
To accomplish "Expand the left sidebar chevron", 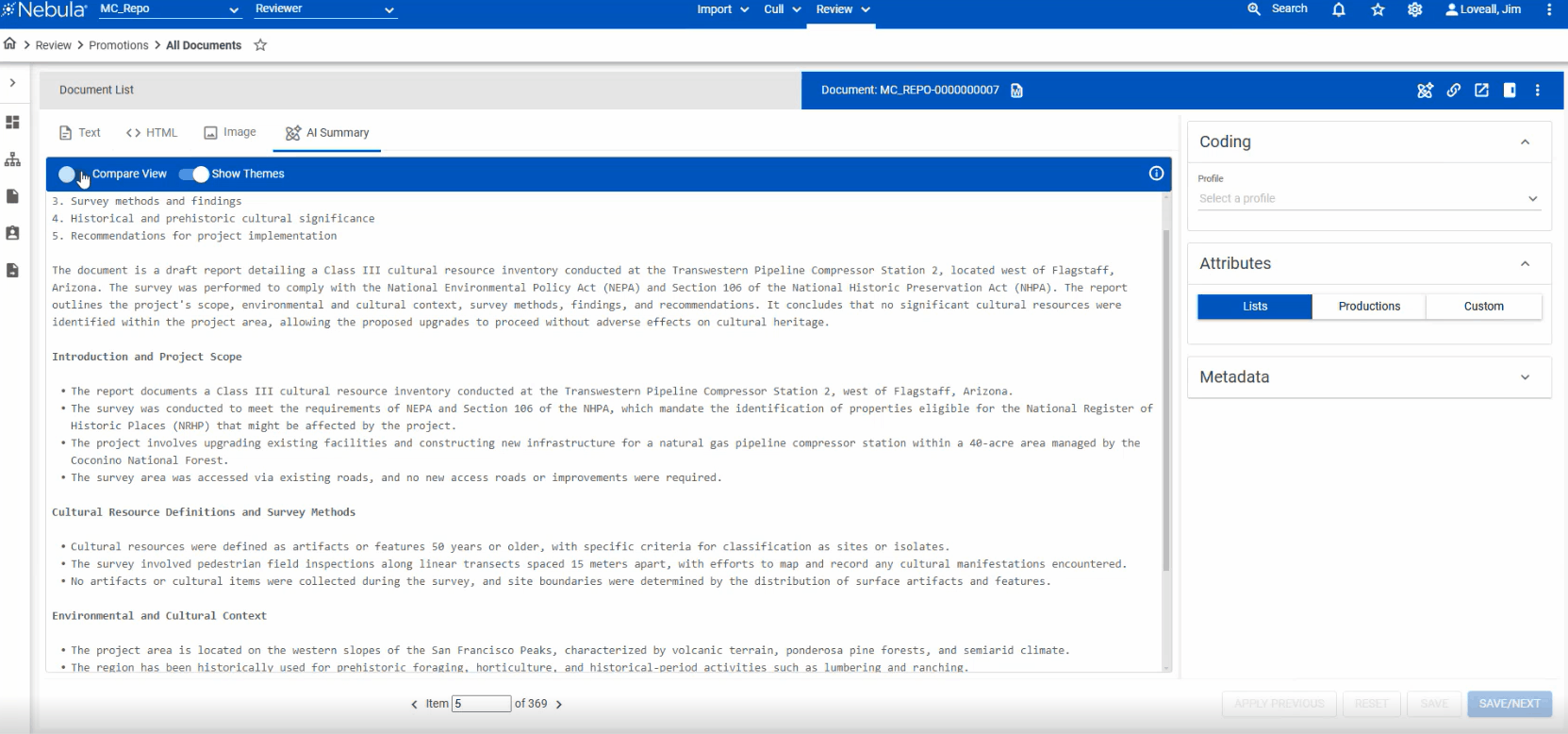I will pos(12,83).
